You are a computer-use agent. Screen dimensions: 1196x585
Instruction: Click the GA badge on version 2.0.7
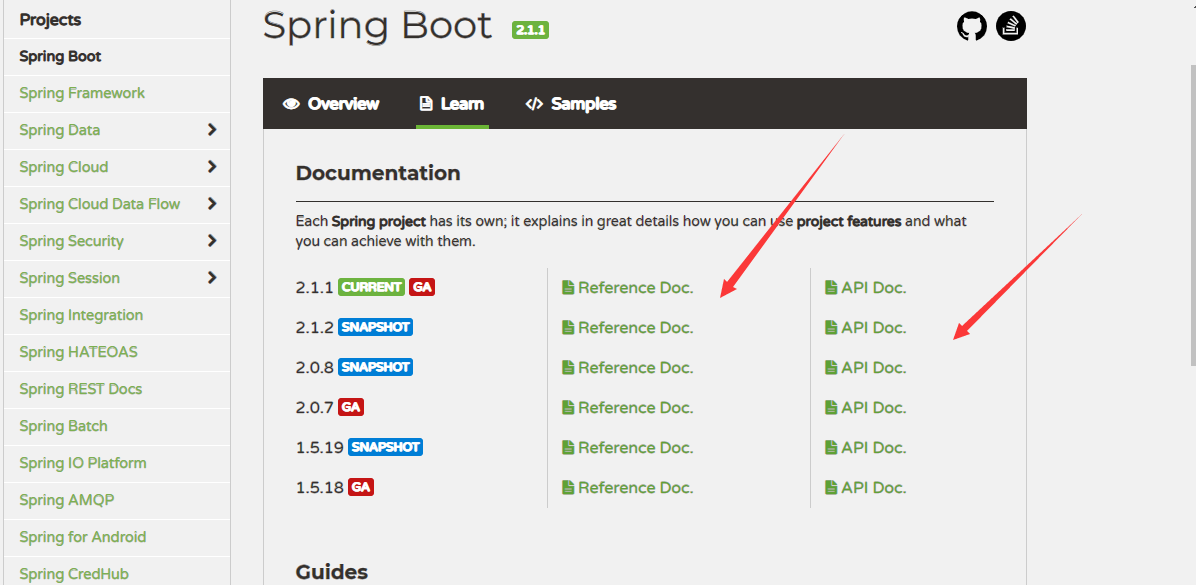(351, 407)
